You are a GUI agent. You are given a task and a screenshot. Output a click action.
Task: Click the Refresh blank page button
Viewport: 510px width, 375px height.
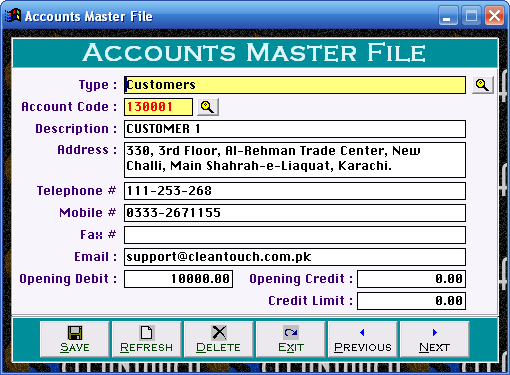click(147, 339)
